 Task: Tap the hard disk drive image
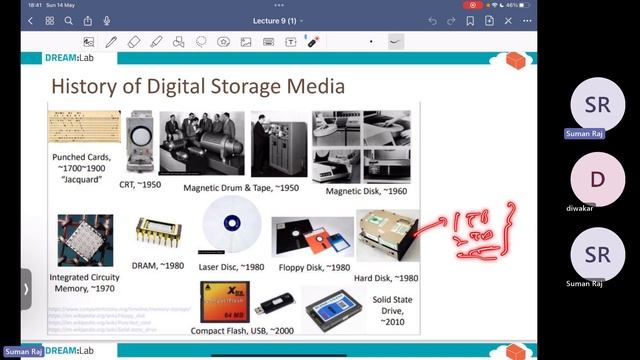[388, 235]
